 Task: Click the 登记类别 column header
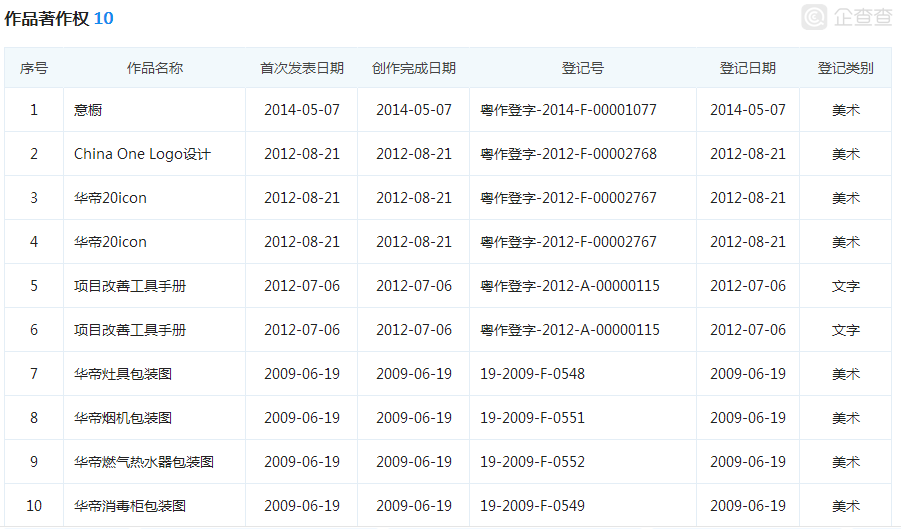pyautogui.click(x=845, y=68)
